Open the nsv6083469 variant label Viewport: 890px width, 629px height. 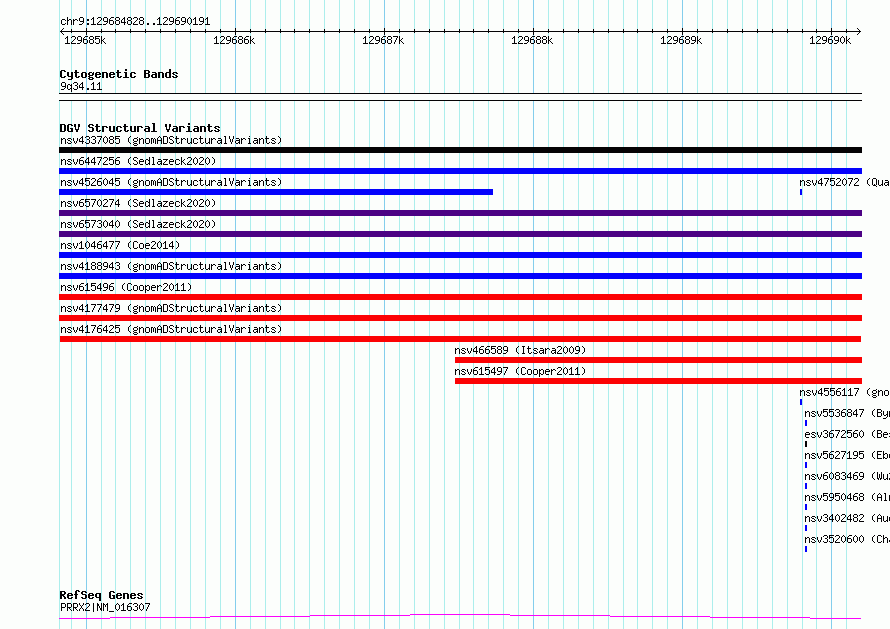coord(847,476)
